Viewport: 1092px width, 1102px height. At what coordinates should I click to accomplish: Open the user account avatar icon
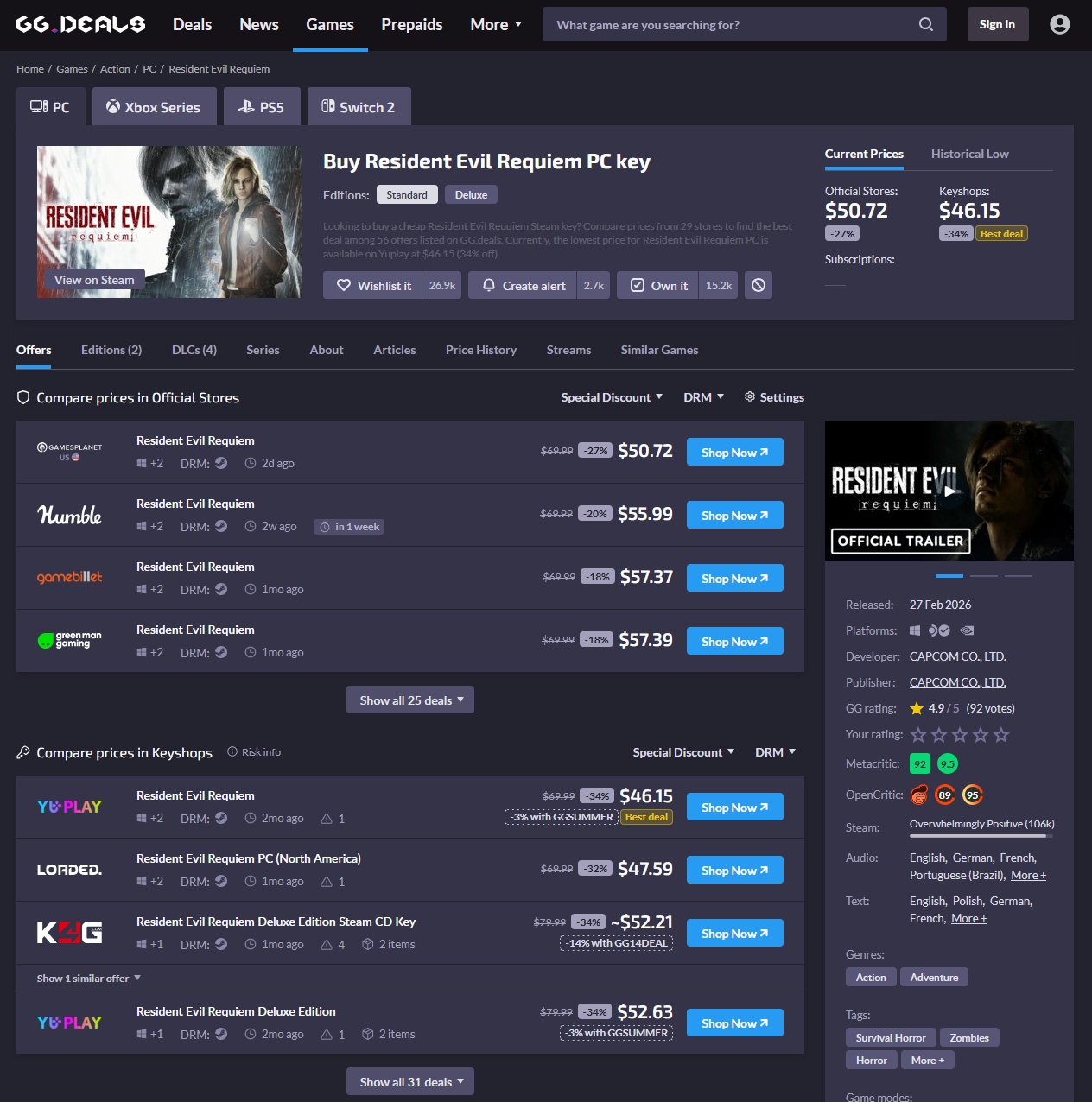pos(1060,24)
